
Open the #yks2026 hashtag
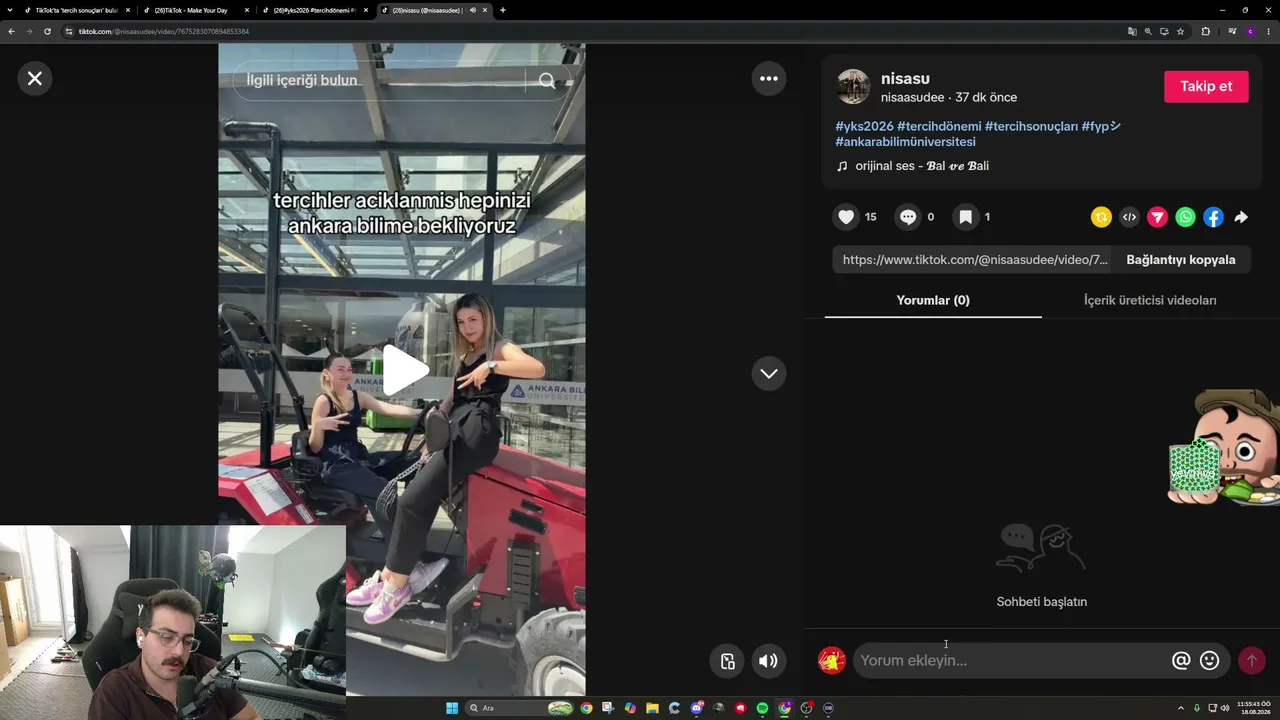(x=864, y=126)
